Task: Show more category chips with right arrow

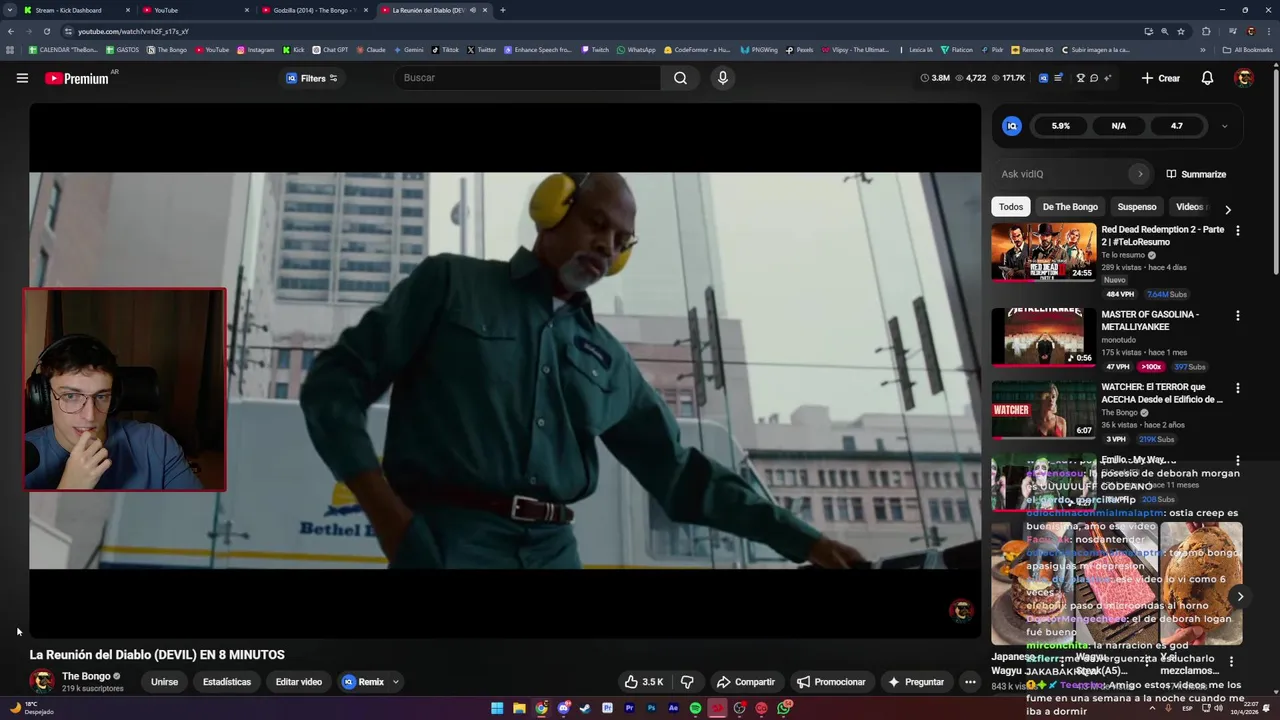Action: click(x=1228, y=209)
